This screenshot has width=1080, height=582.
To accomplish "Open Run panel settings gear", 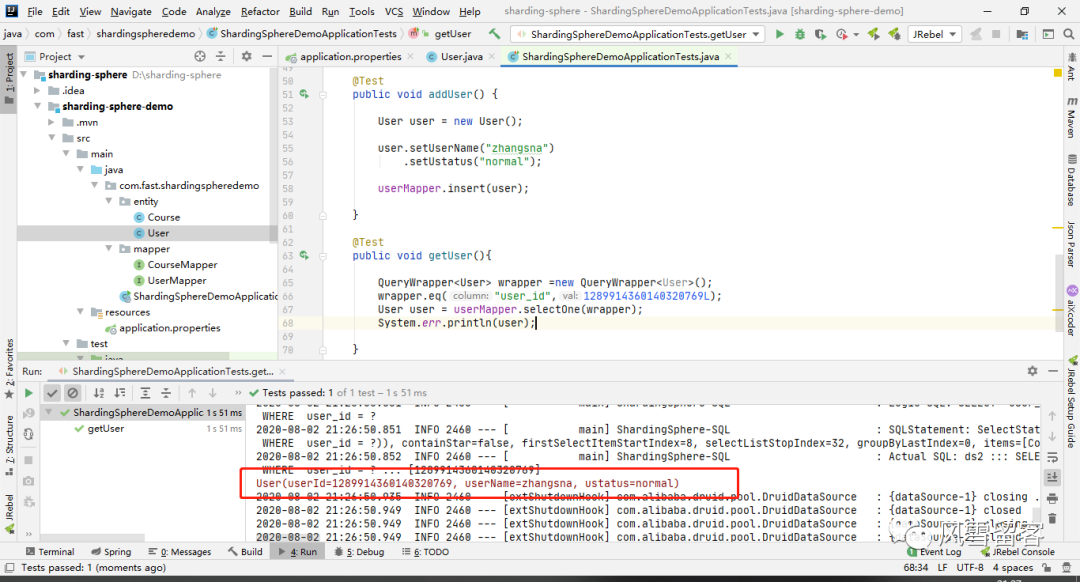I will coord(1032,371).
